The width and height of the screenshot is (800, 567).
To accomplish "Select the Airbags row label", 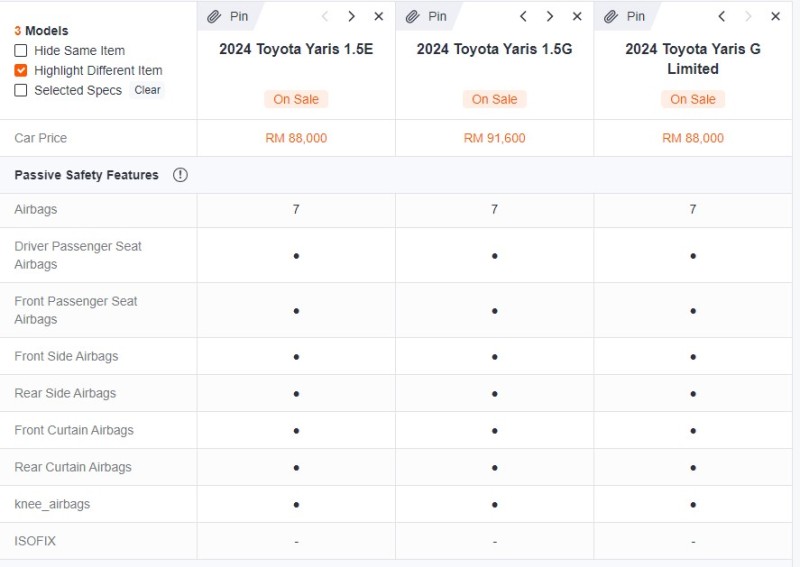I will click(x=36, y=210).
